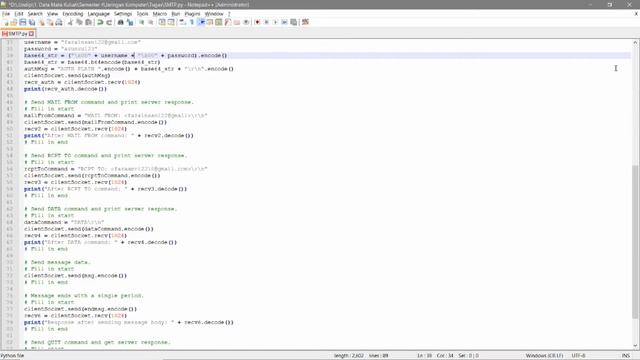This screenshot has height=360, width=640.
Task: Click the 'UTF-8' encoding status field
Action: 578,356
